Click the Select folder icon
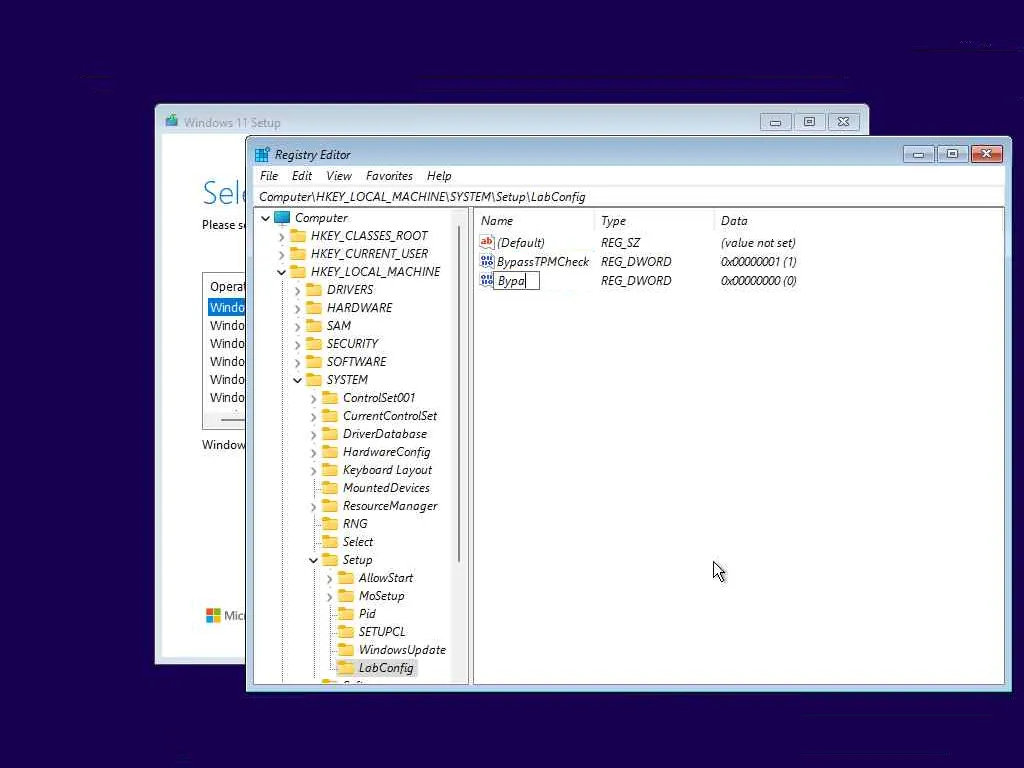 coord(330,541)
